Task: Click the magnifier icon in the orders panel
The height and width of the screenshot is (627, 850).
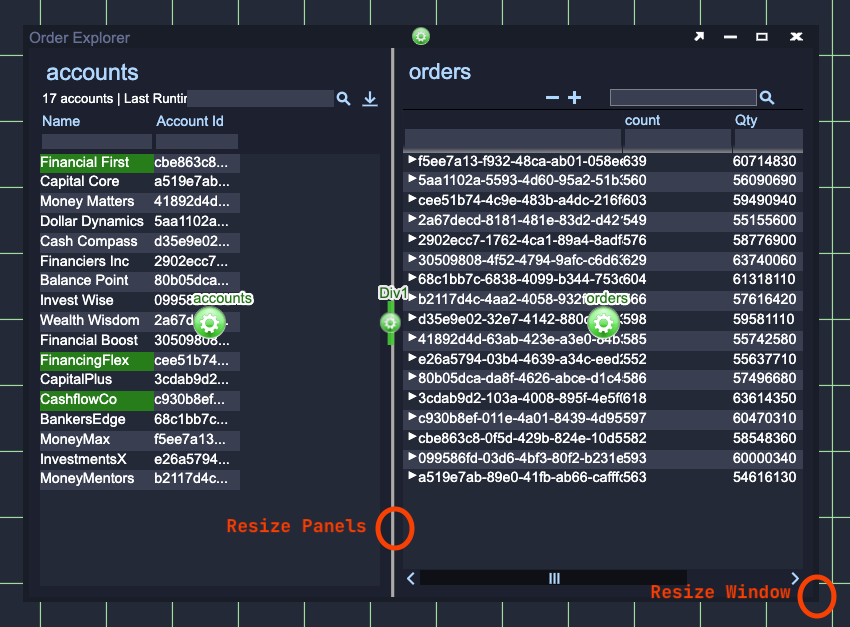Action: 767,98
